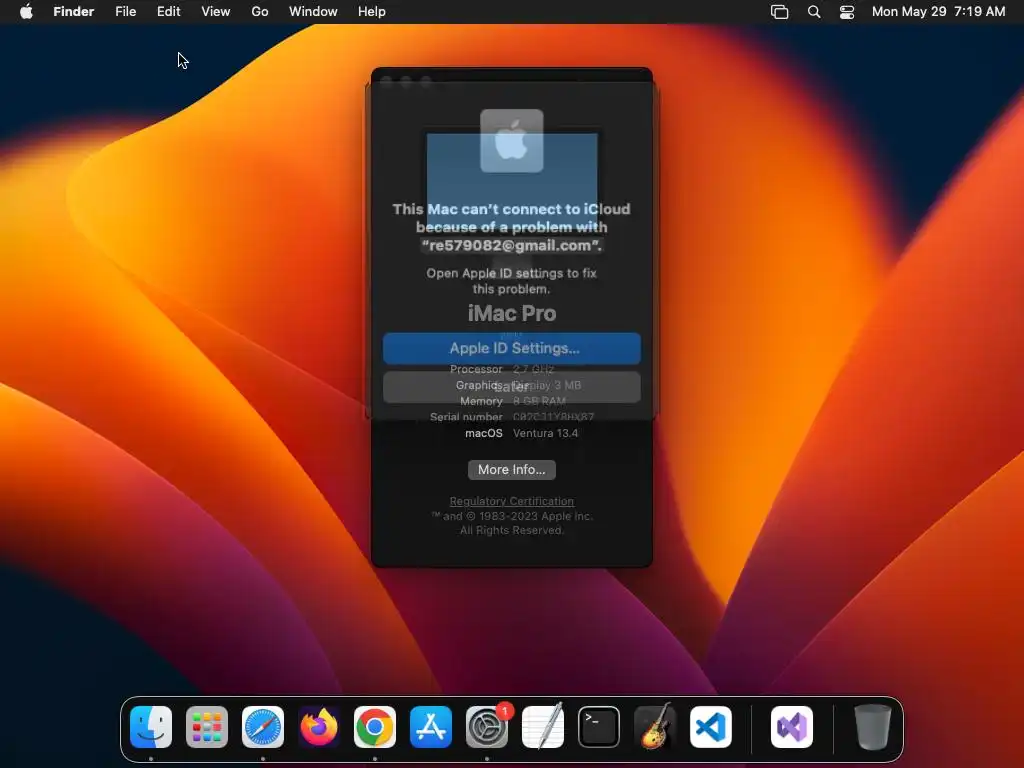
Task: Open the File menu
Action: (x=125, y=11)
